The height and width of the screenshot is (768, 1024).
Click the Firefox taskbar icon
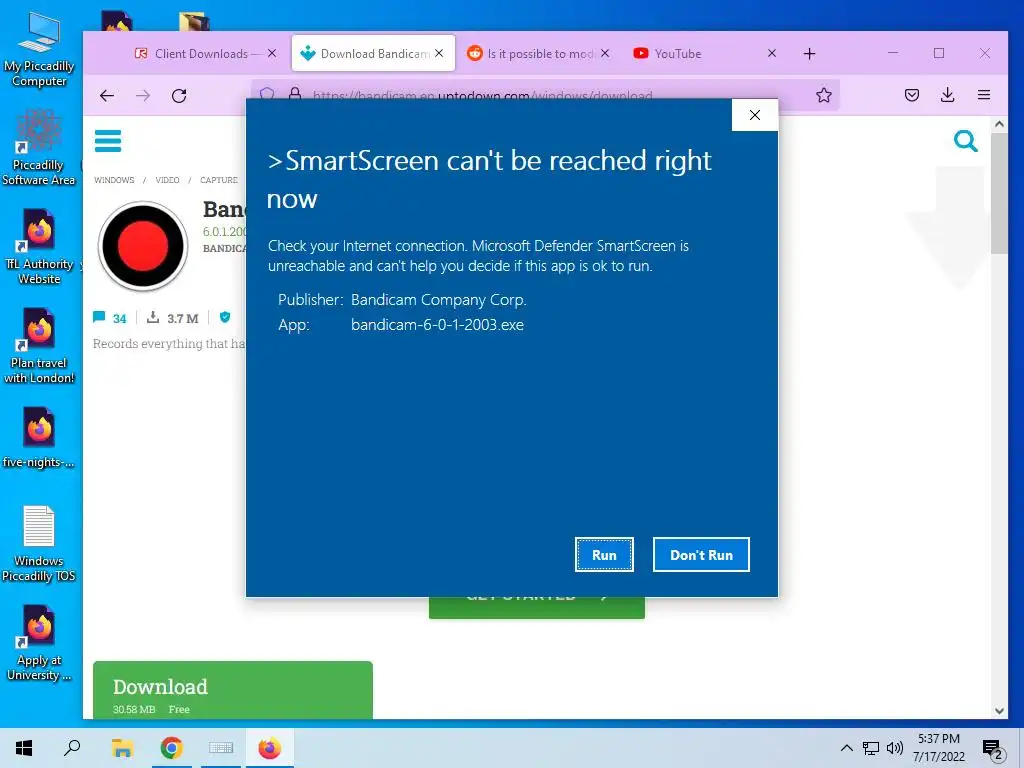click(x=270, y=748)
